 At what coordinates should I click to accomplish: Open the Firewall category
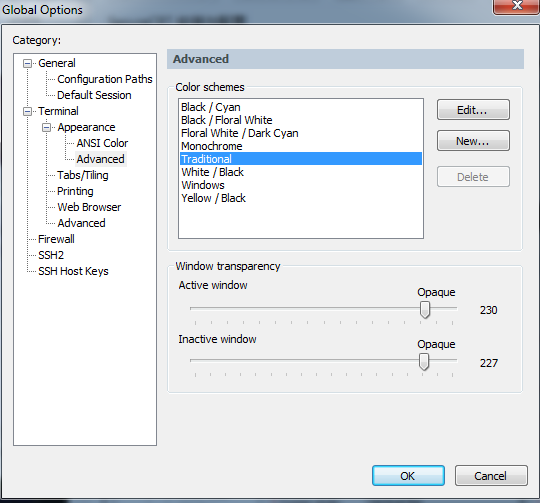[56, 239]
